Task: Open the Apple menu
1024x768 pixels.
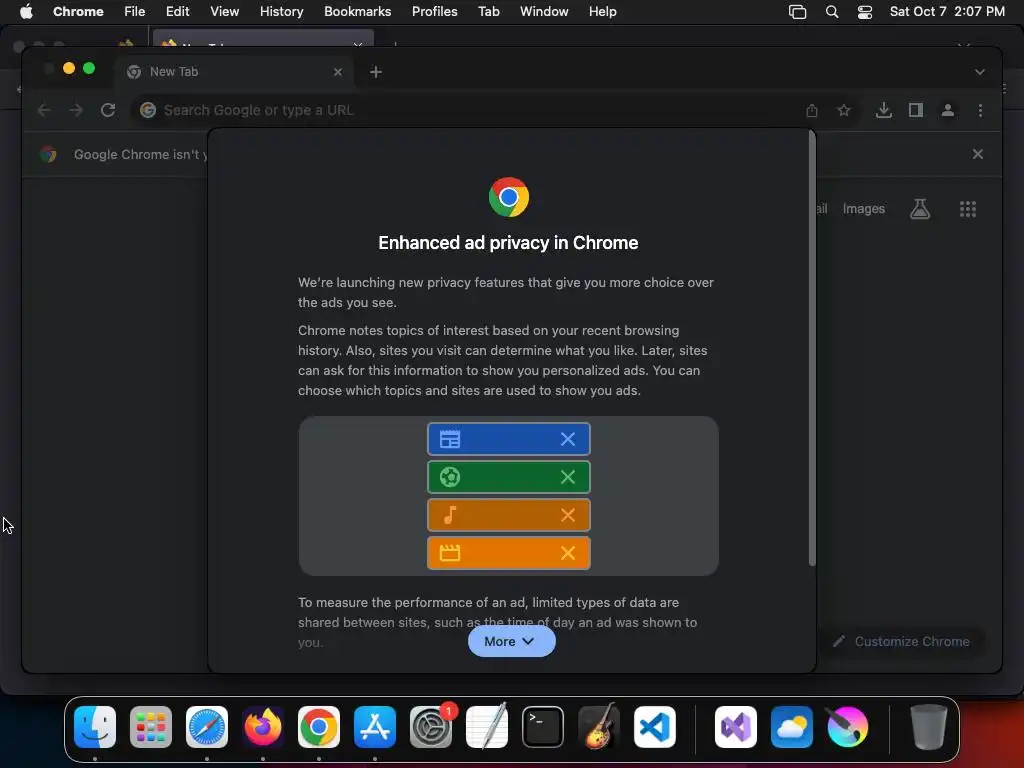Action: coord(26,12)
